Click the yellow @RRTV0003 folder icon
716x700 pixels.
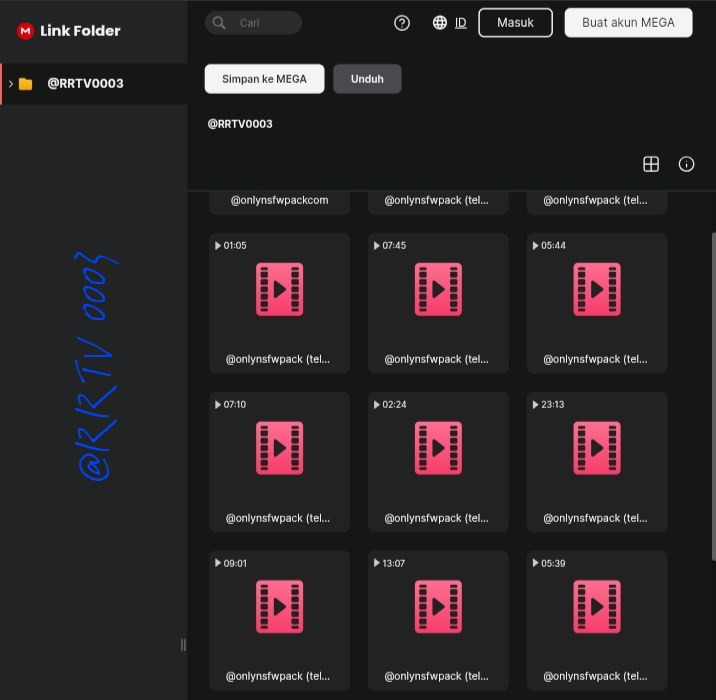click(x=26, y=84)
